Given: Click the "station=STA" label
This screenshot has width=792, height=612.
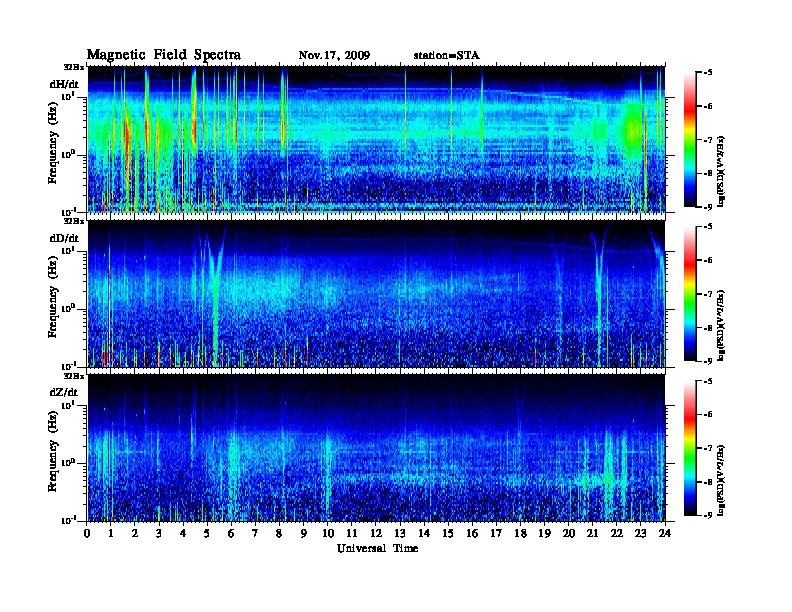Looking at the screenshot, I should [446, 56].
